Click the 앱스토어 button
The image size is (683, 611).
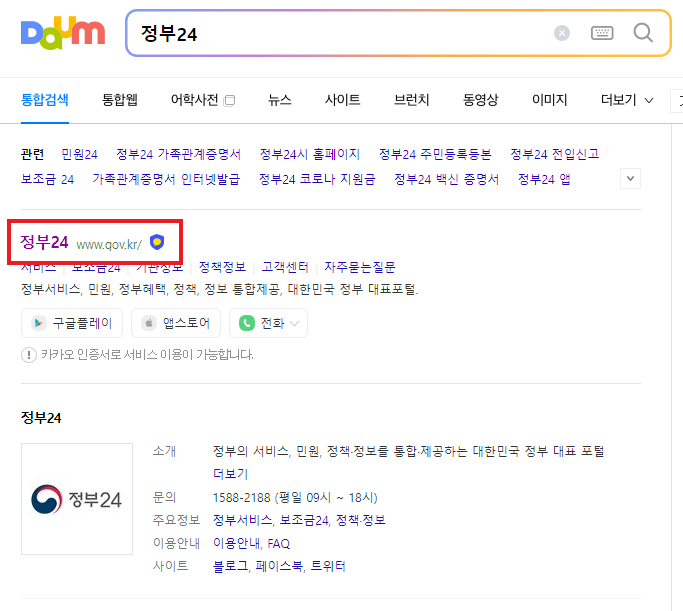pos(176,323)
